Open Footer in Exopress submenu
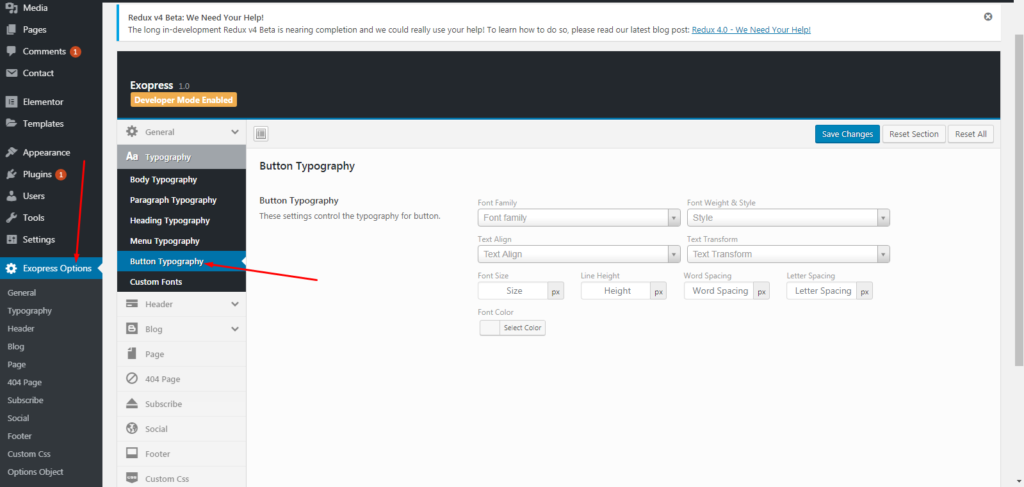Image resolution: width=1024 pixels, height=487 pixels. tap(20, 435)
